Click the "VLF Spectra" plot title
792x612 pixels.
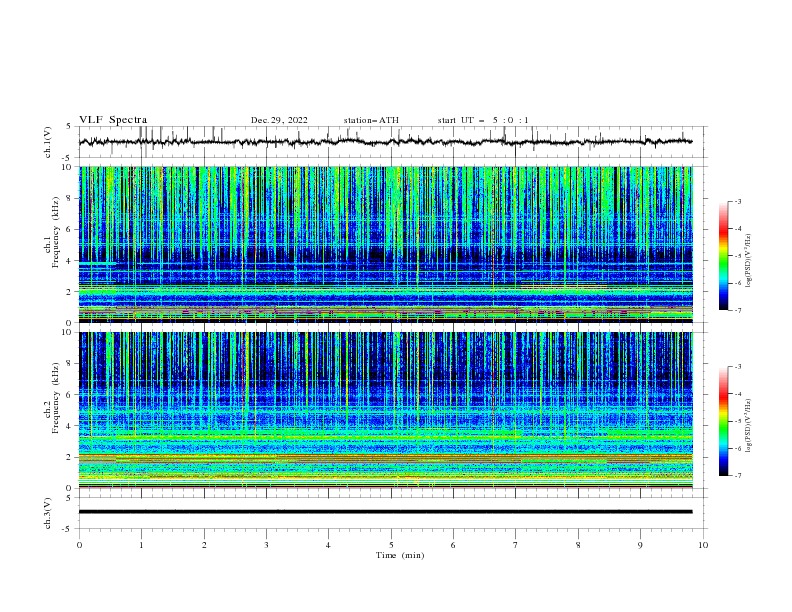[113, 120]
